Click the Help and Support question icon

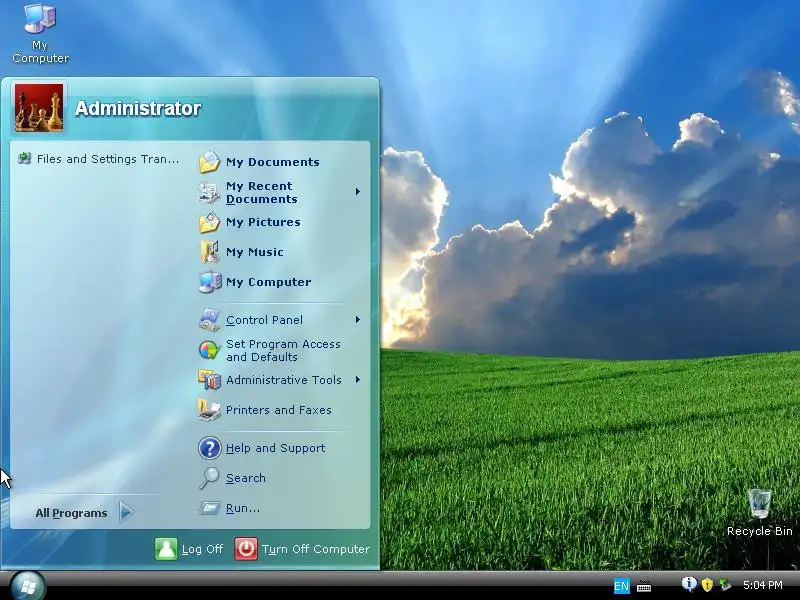click(x=209, y=448)
